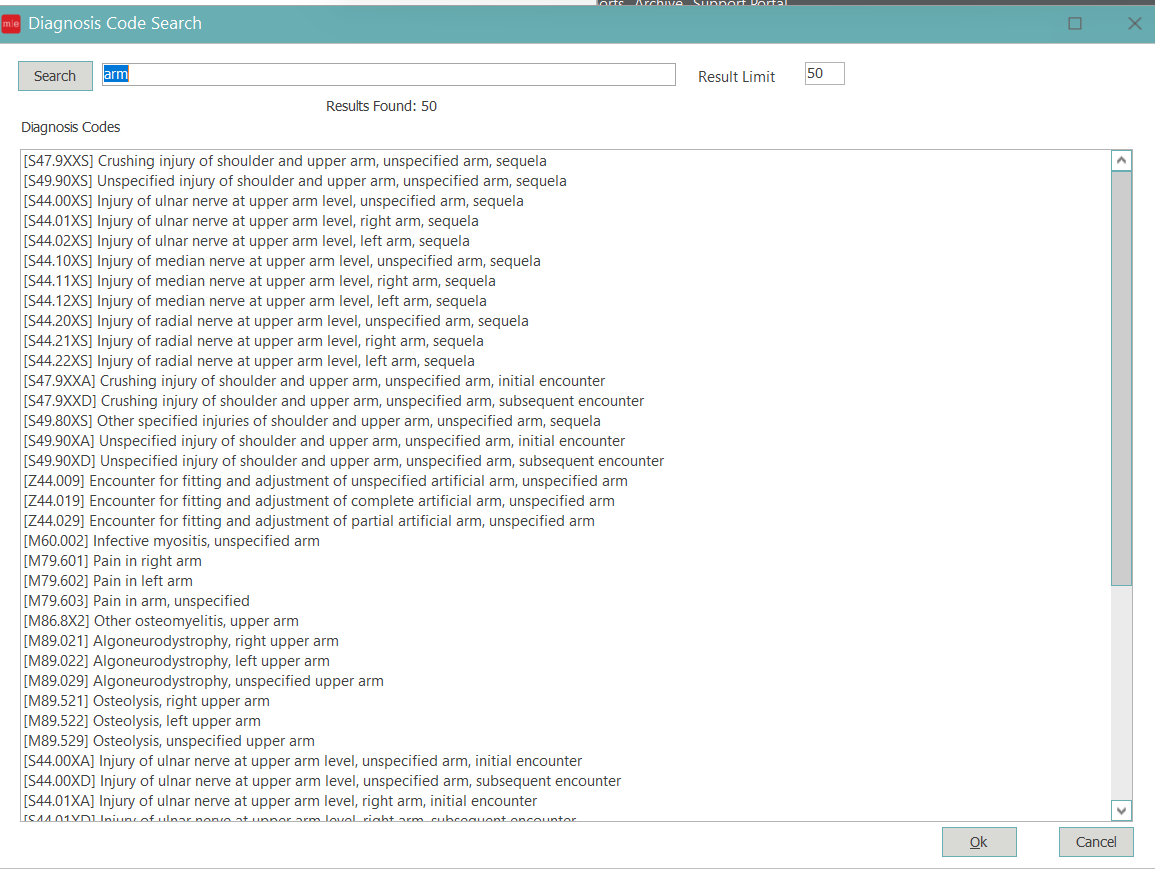Select M79.603 Pain in arm, unspecified
The height and width of the screenshot is (869, 1155).
[137, 601]
